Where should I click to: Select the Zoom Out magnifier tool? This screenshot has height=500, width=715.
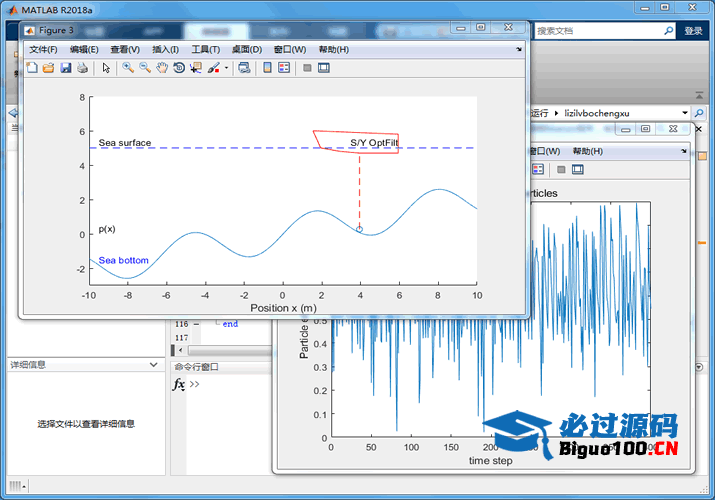coord(145,68)
